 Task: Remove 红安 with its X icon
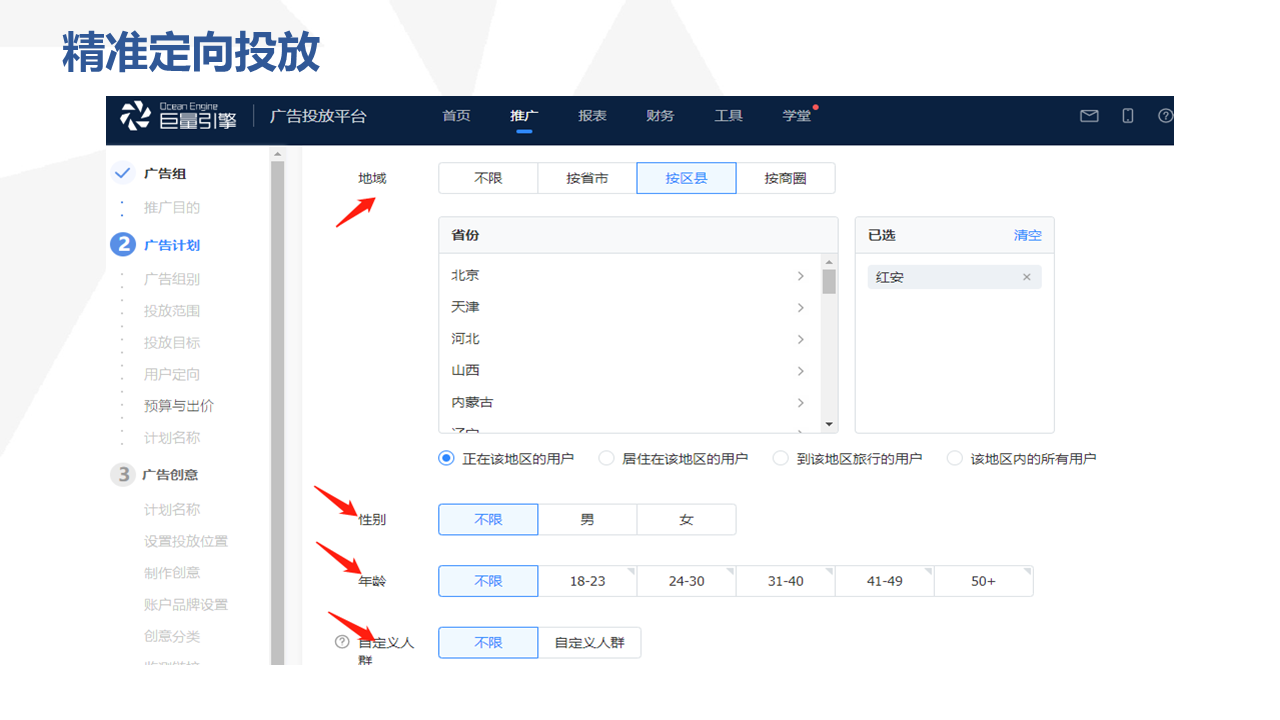click(x=1026, y=277)
